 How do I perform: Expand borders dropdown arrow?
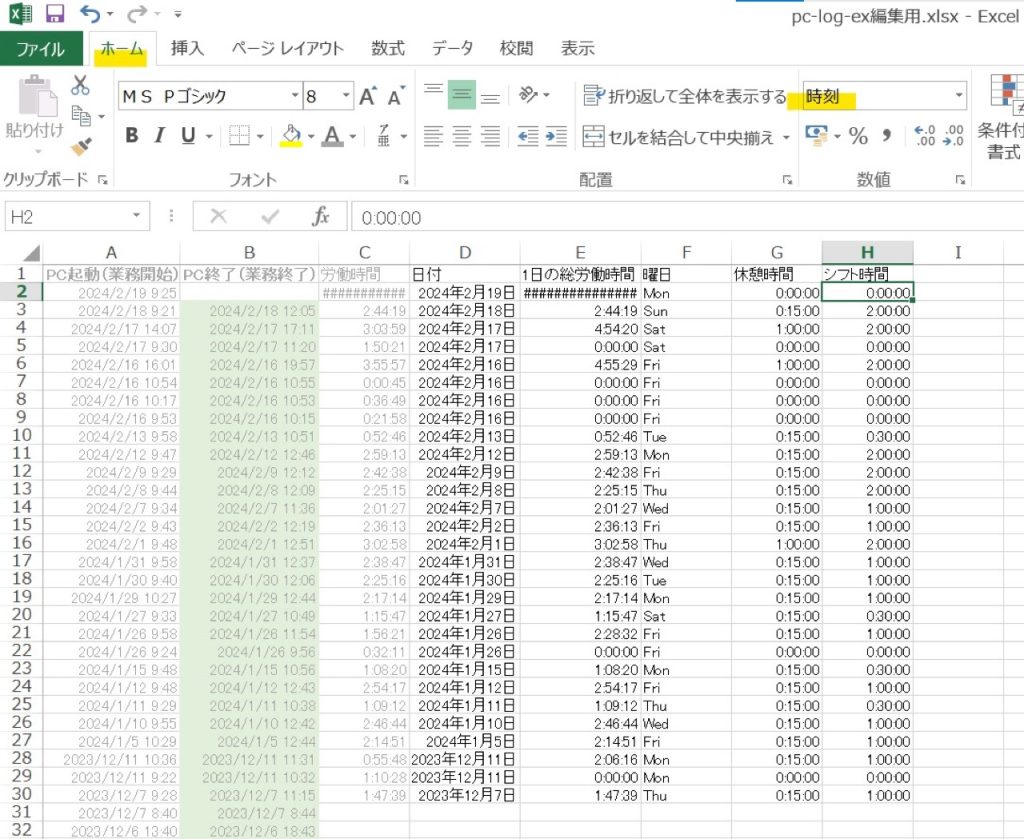[260, 136]
